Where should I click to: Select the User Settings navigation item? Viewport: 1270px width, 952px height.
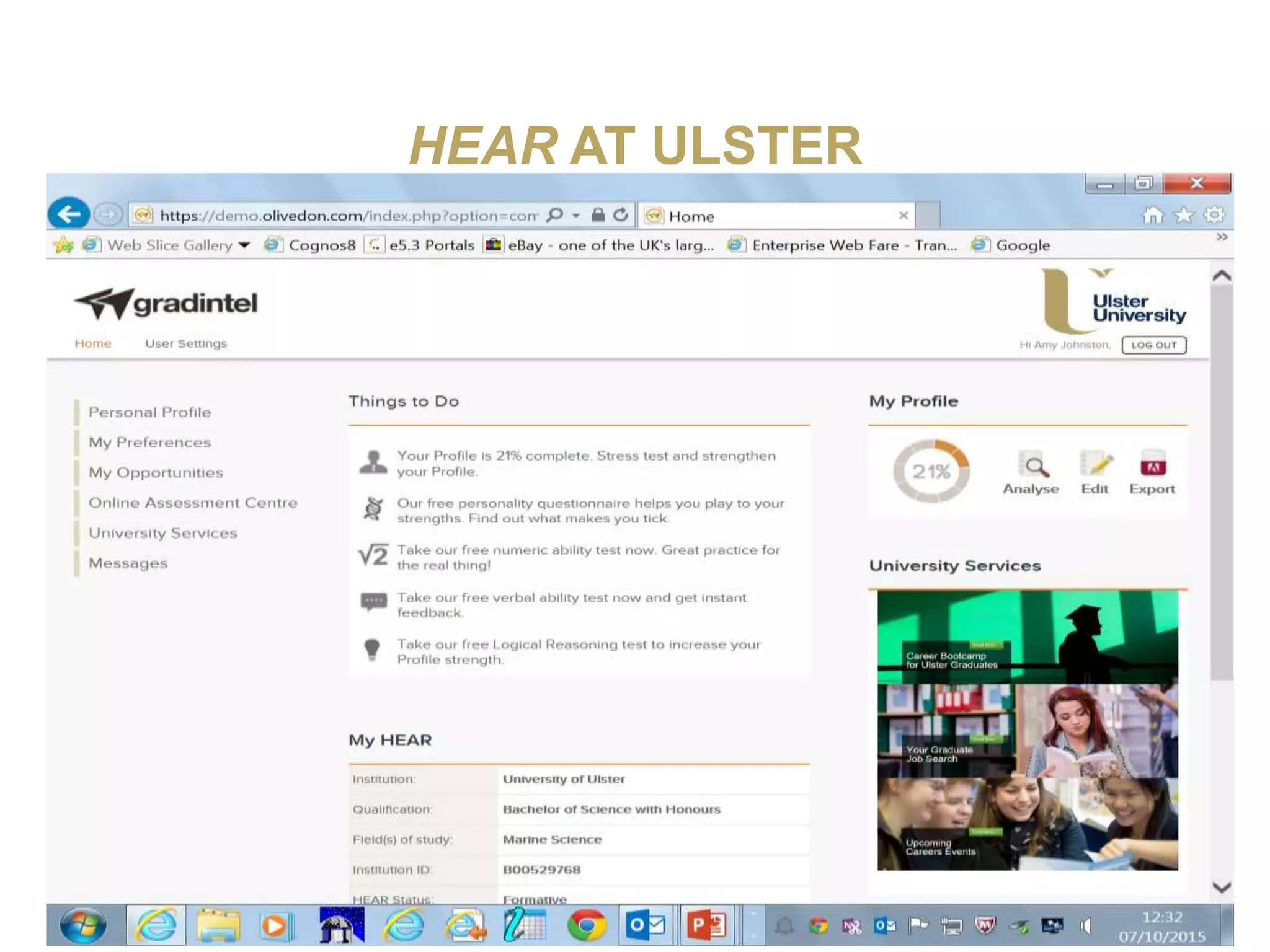click(186, 343)
